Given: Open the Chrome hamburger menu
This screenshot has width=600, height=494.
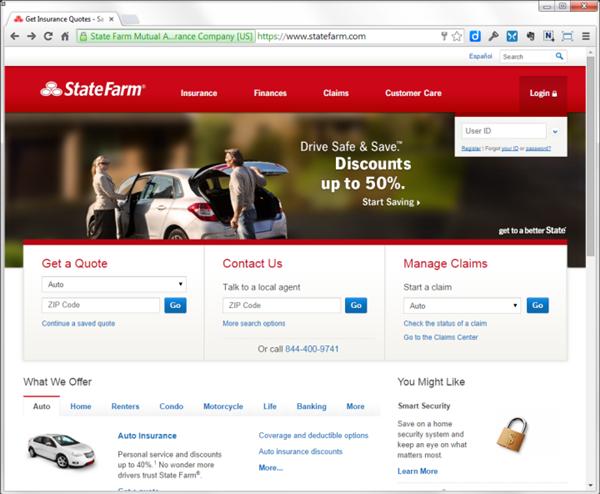Looking at the screenshot, I should click(x=585, y=36).
